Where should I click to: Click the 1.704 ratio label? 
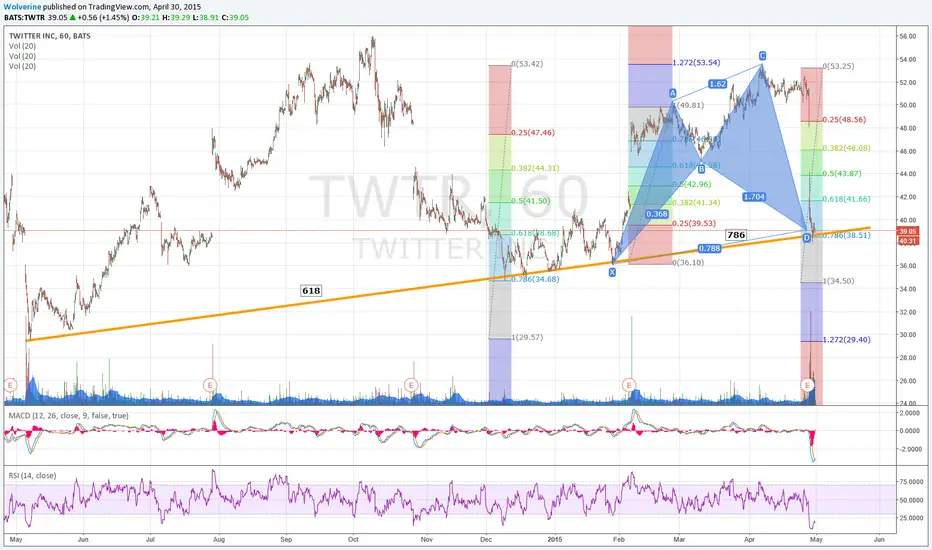tap(754, 197)
